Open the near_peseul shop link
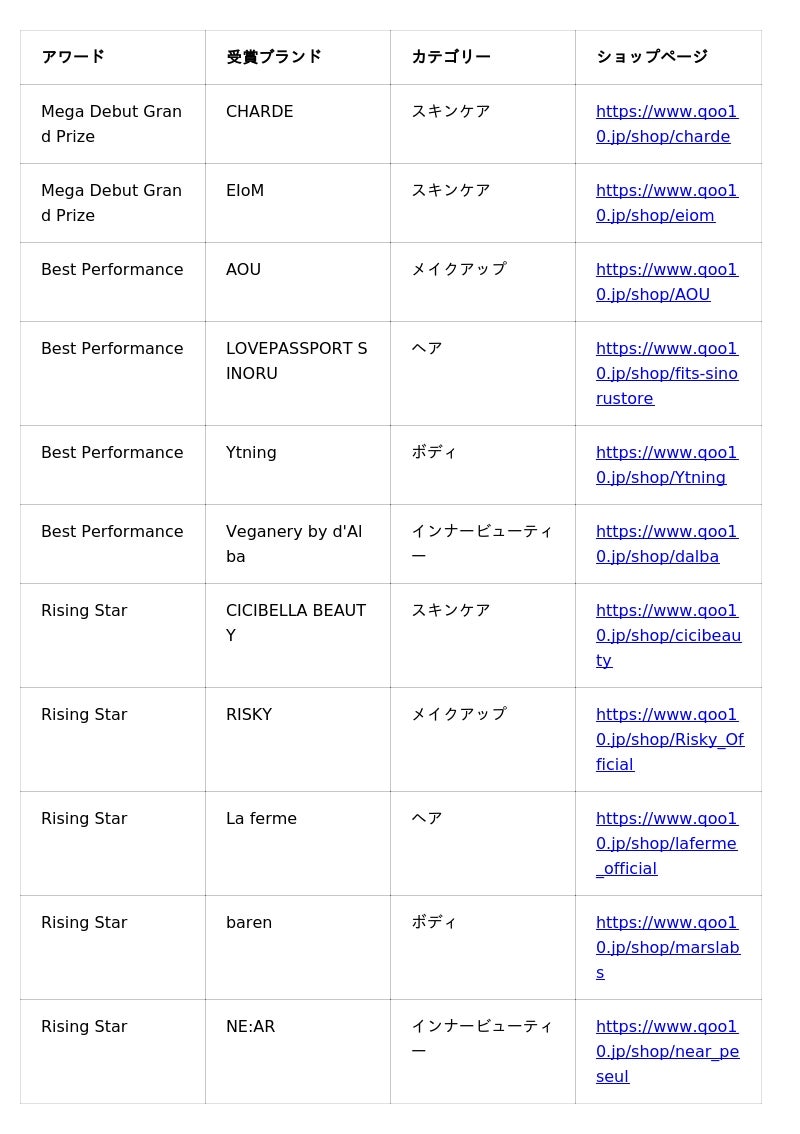Viewport: 800px width, 1134px height. tap(666, 1051)
